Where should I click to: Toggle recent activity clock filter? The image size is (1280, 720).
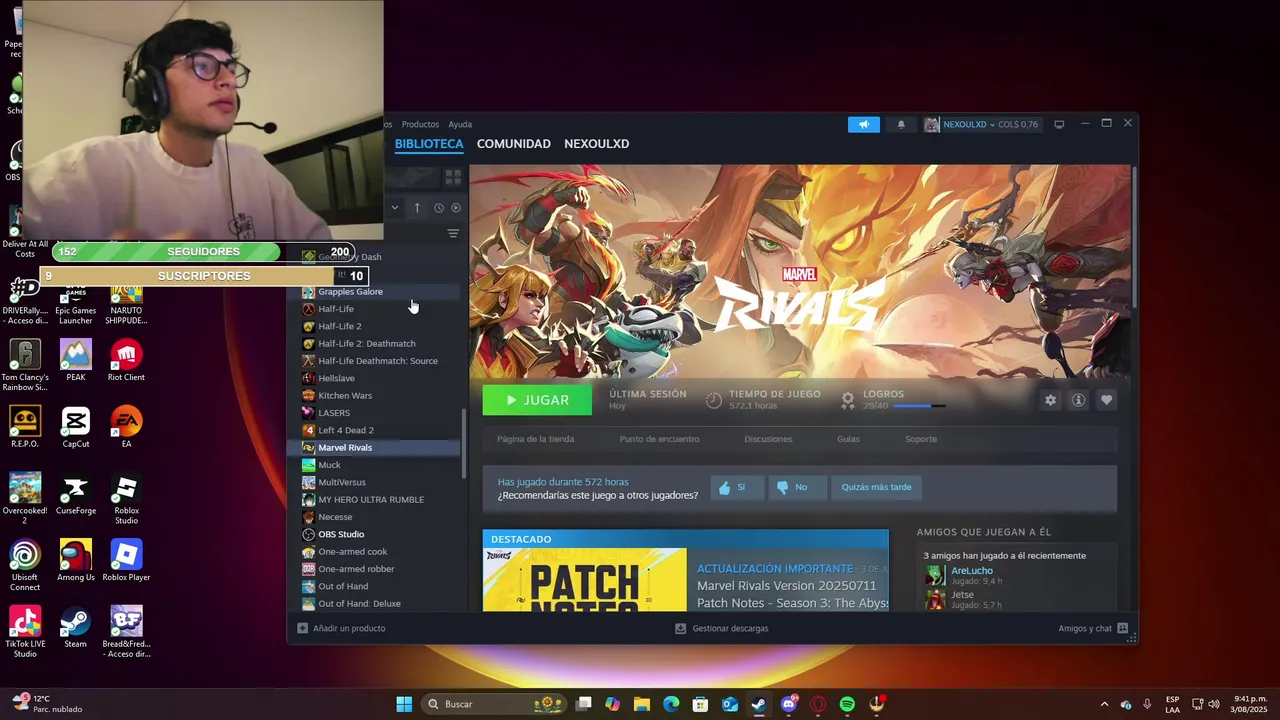coord(438,208)
